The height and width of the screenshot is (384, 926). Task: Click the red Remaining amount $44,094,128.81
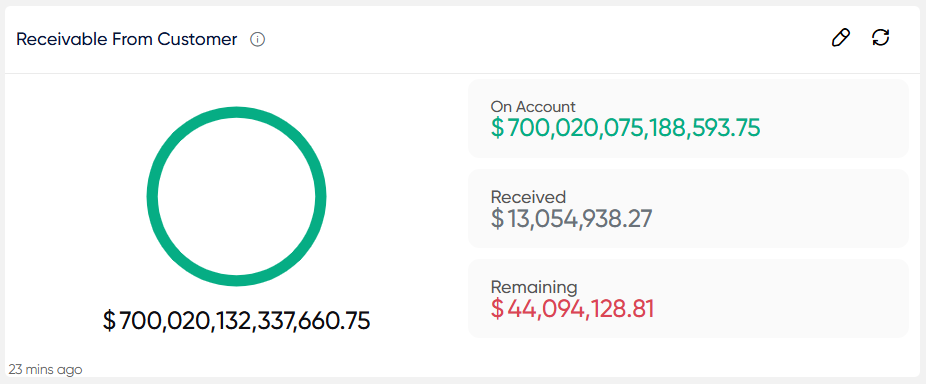(572, 309)
